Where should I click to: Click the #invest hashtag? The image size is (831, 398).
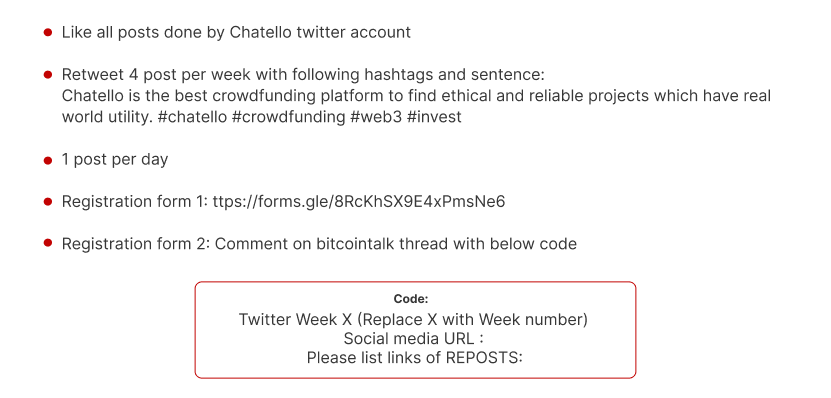pyautogui.click(x=434, y=117)
